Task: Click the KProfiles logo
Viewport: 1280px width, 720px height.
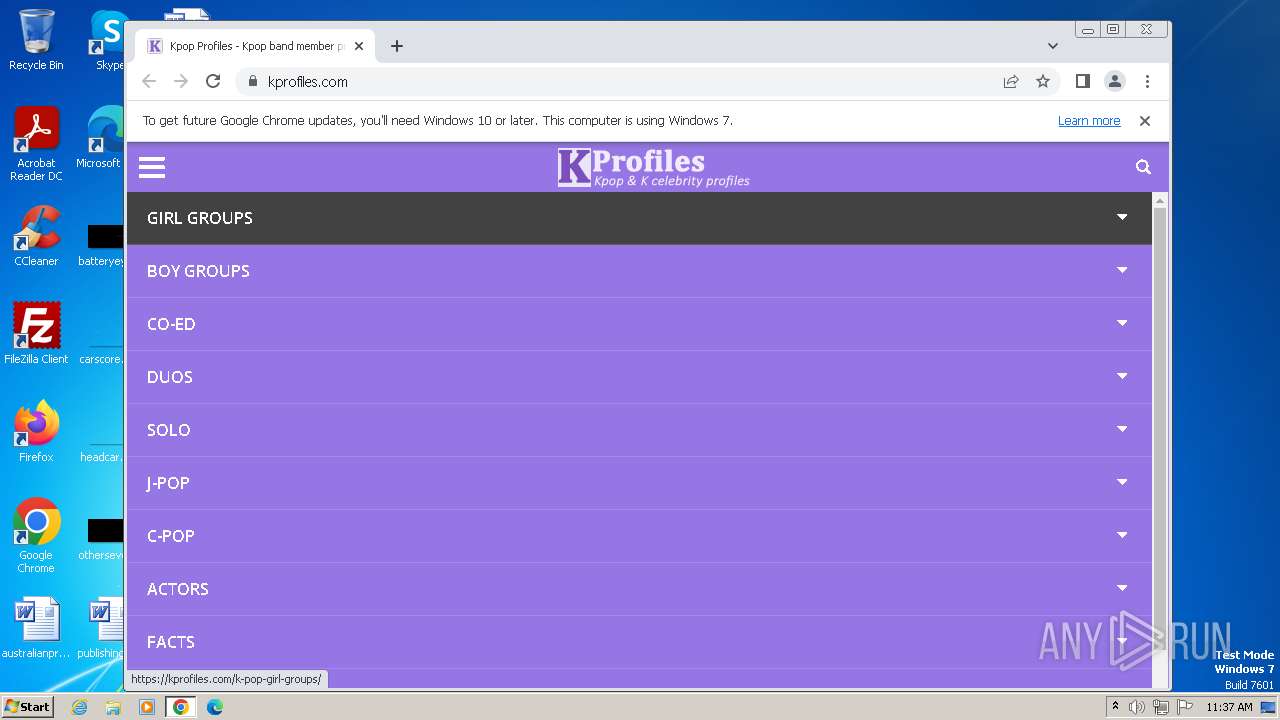Action: (653, 167)
